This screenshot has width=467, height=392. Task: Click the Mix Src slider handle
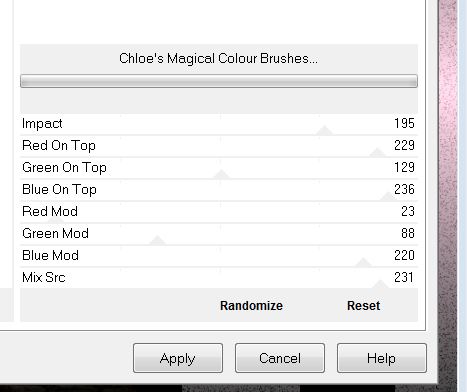point(380,284)
